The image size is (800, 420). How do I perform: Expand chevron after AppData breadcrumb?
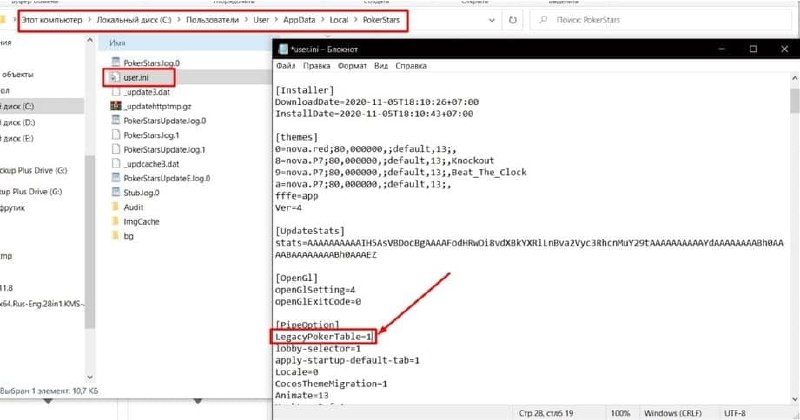click(322, 20)
